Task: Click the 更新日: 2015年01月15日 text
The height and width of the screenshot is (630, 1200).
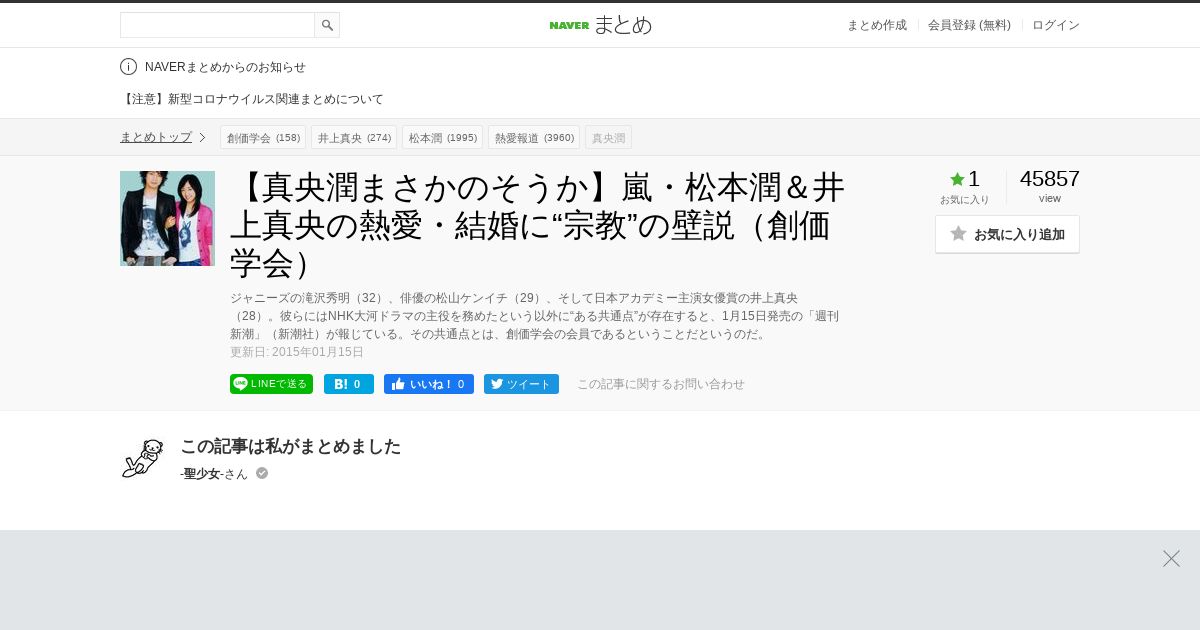Action: pyautogui.click(x=297, y=352)
